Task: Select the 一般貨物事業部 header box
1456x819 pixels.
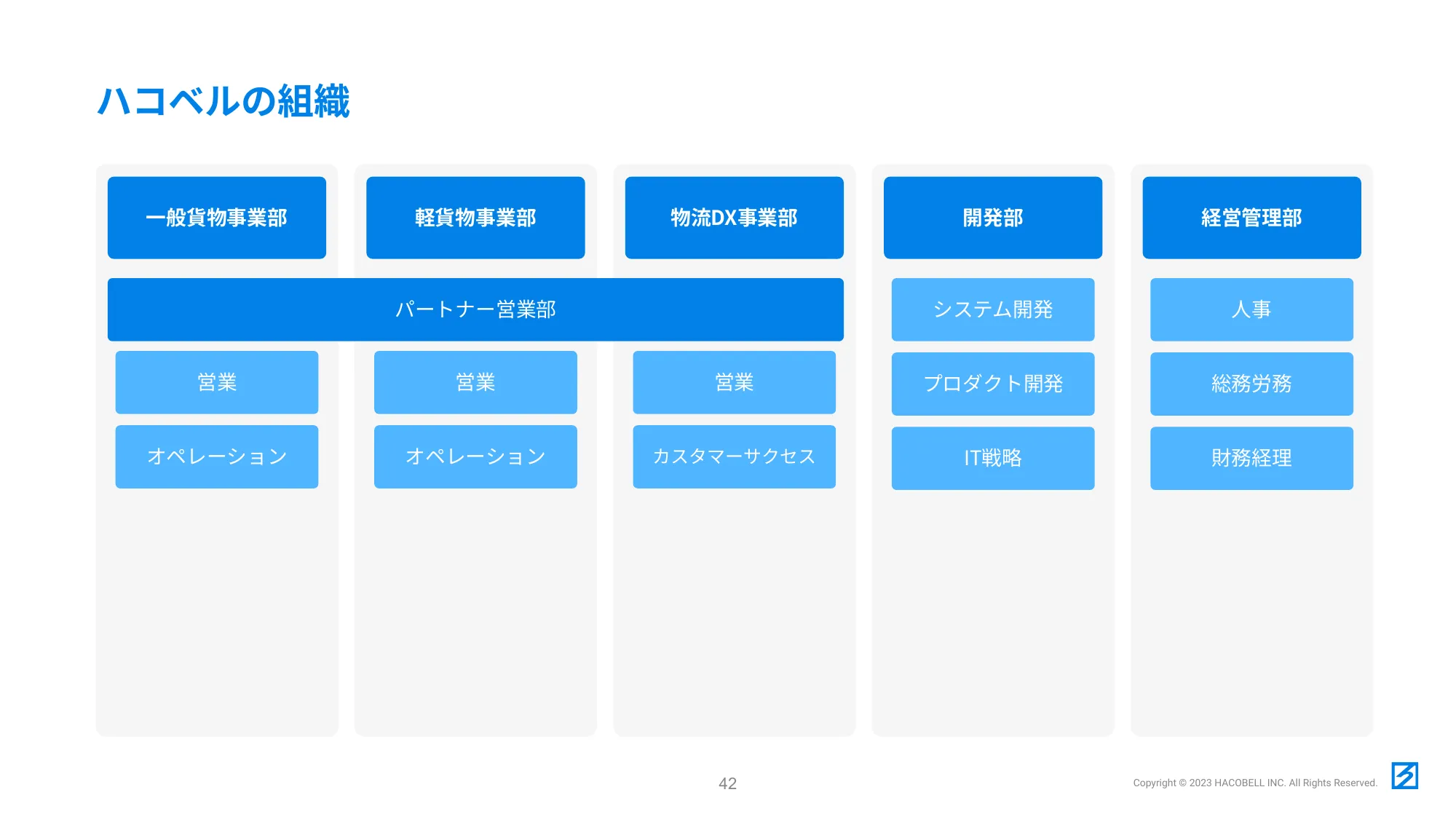Action: click(217, 218)
